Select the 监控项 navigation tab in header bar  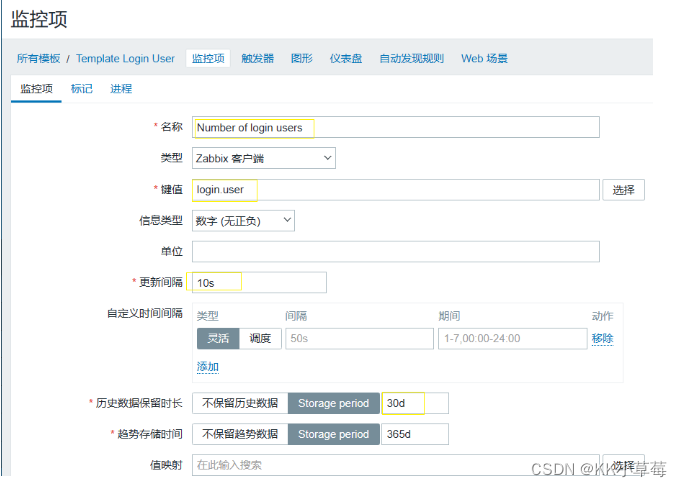(208, 58)
